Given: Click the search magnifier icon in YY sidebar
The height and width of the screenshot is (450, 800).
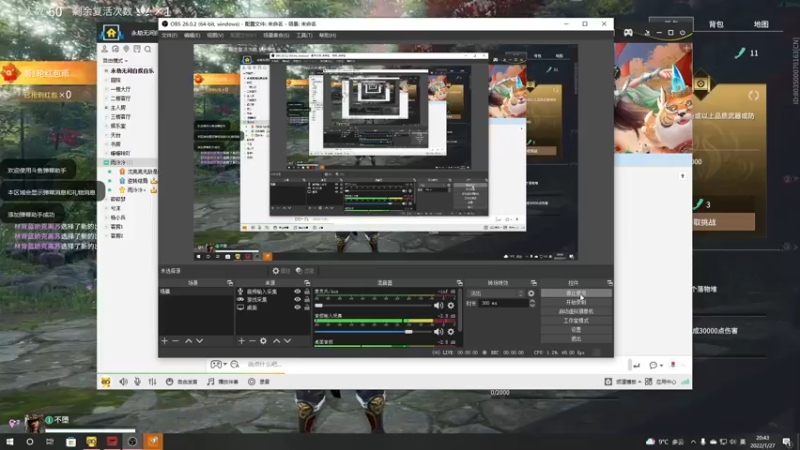Looking at the screenshot, I should [x=147, y=49].
